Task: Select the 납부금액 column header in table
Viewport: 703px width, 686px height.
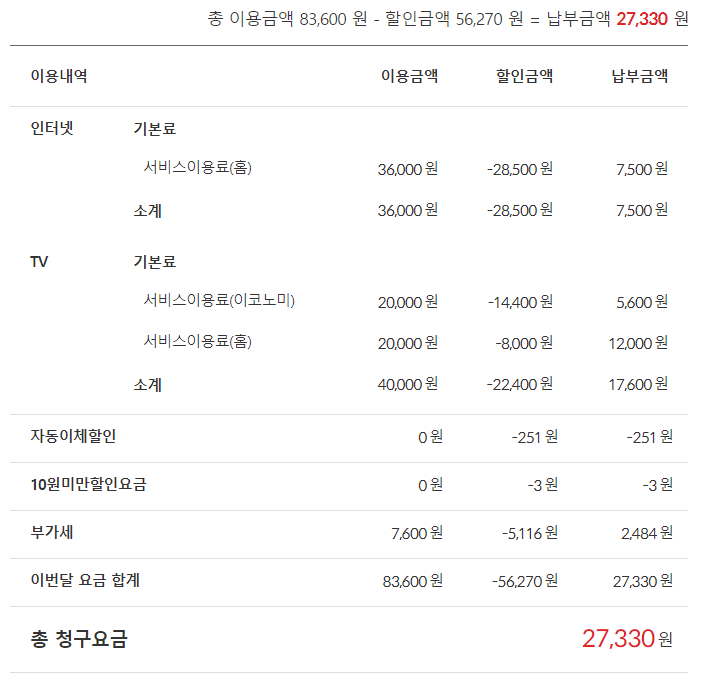Action: pos(640,76)
